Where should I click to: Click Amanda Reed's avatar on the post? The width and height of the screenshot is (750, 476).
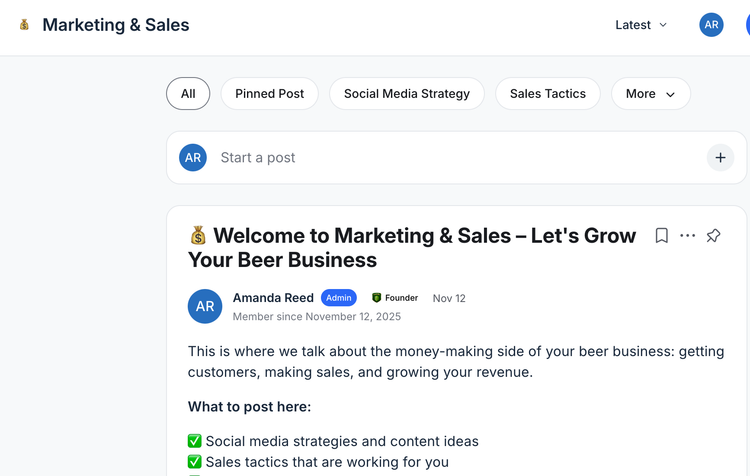tap(205, 307)
